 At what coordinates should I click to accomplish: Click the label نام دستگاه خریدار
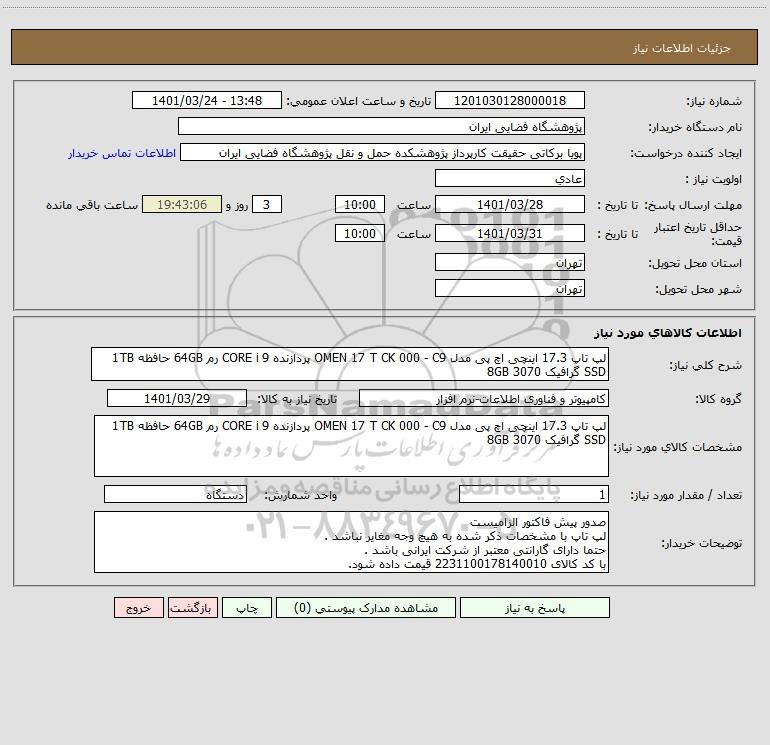[695, 128]
